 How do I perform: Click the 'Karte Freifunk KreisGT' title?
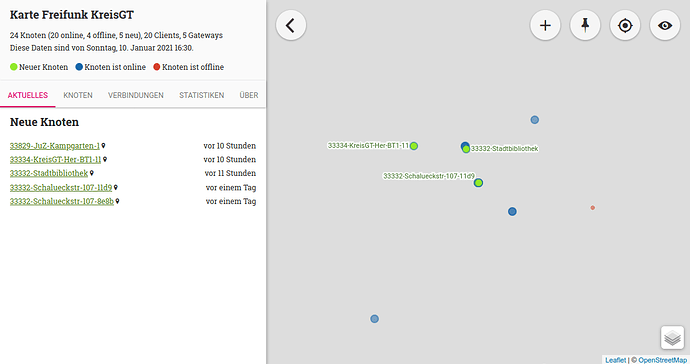pos(72,15)
